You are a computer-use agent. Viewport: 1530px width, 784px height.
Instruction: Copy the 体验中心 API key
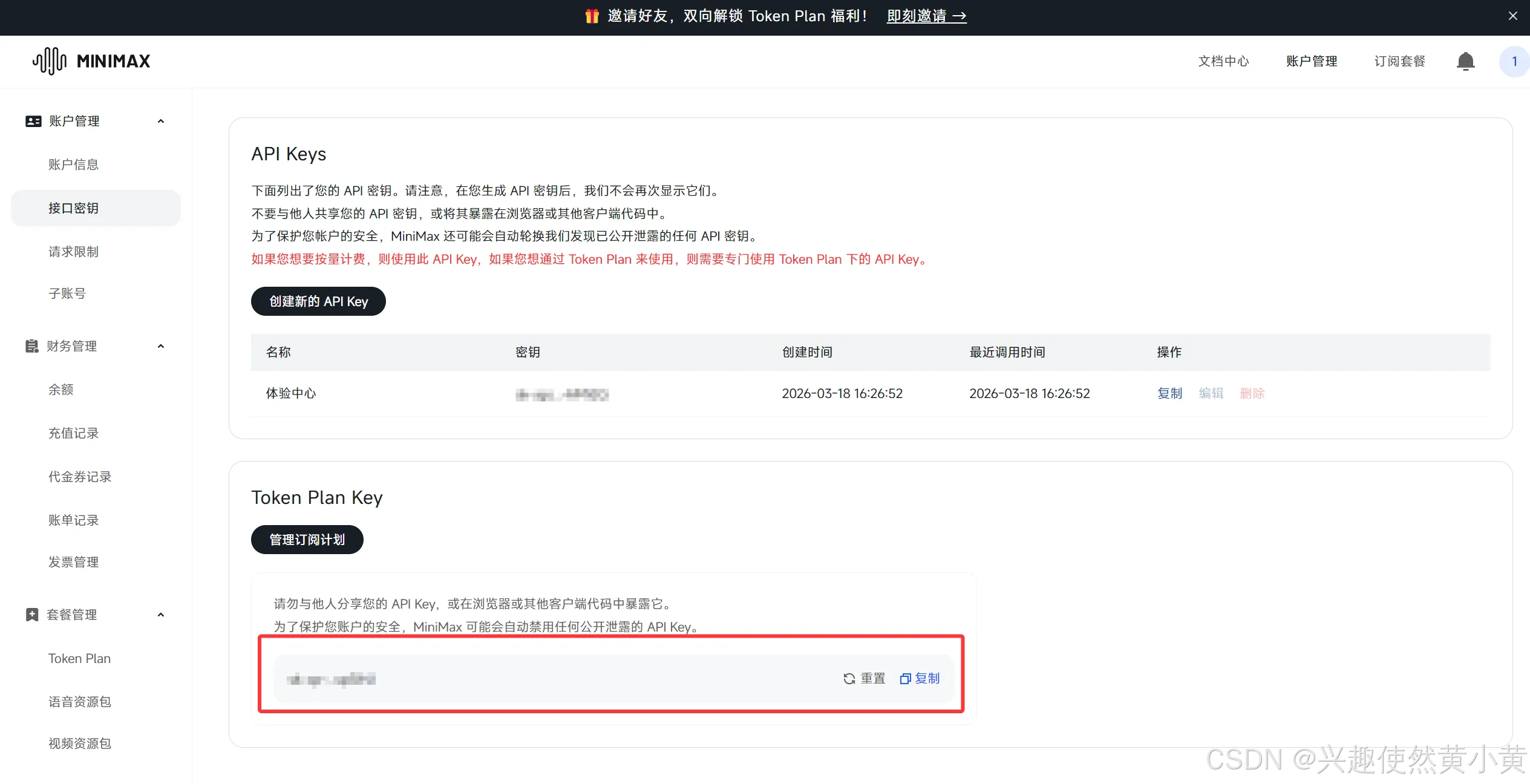(1169, 393)
